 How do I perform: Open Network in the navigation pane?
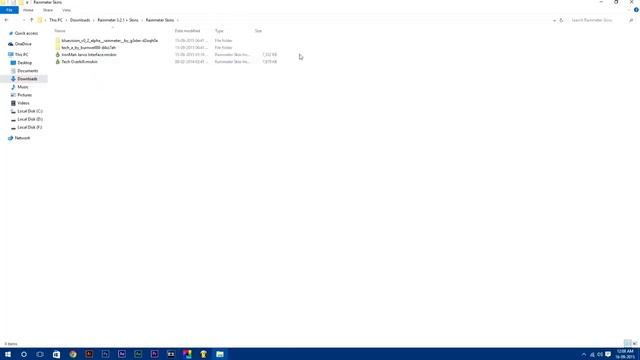[x=22, y=138]
